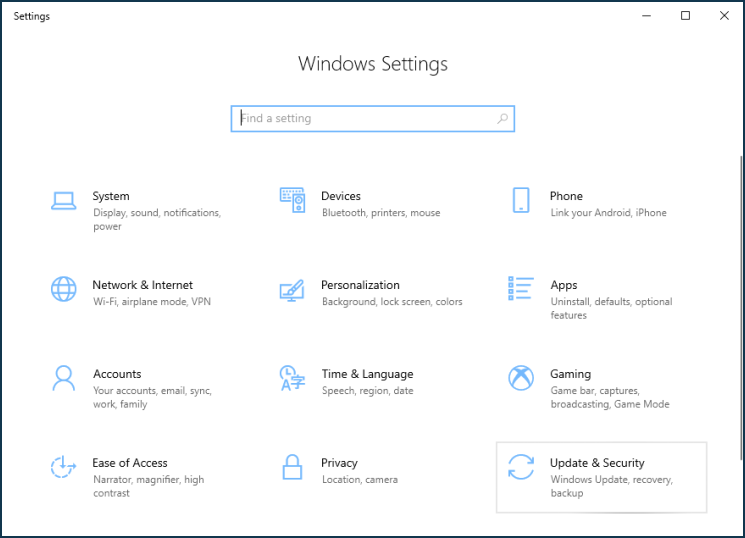Open Accounts settings title
Viewport: 745px width, 538px height.
(117, 374)
